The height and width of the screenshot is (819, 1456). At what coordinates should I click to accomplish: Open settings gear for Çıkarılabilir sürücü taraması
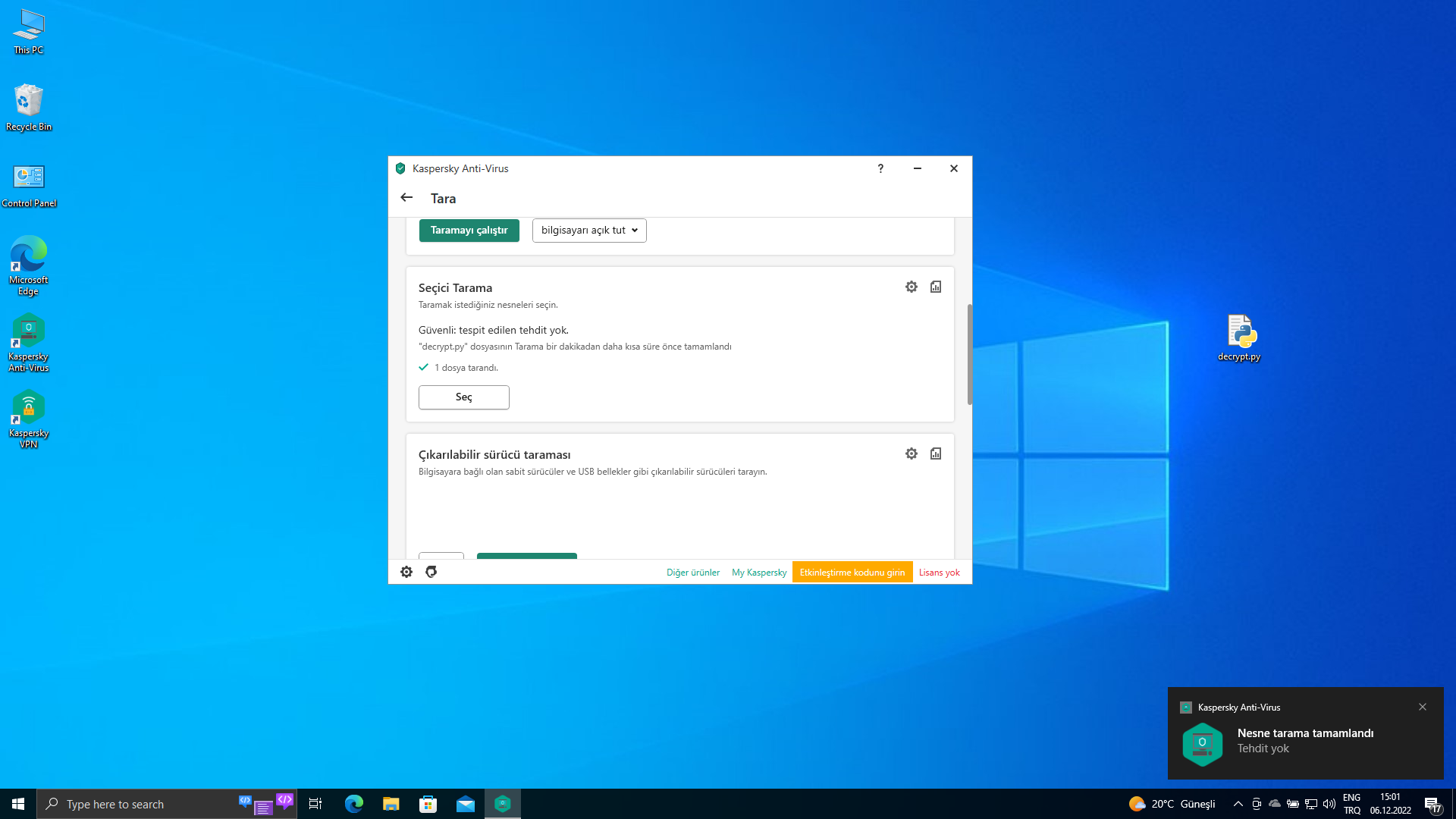912,453
